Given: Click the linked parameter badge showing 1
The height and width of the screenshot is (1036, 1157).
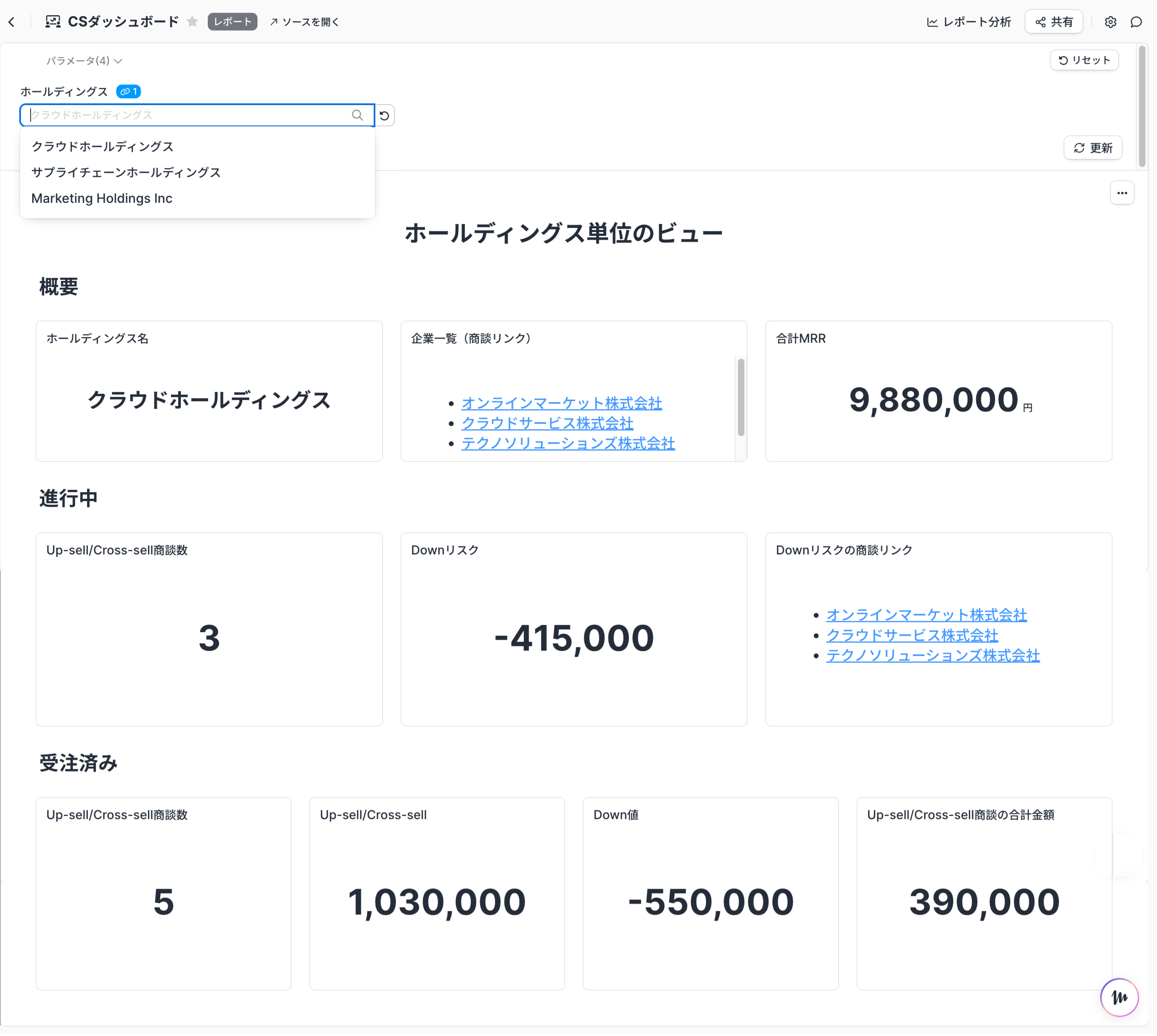Looking at the screenshot, I should click(128, 91).
